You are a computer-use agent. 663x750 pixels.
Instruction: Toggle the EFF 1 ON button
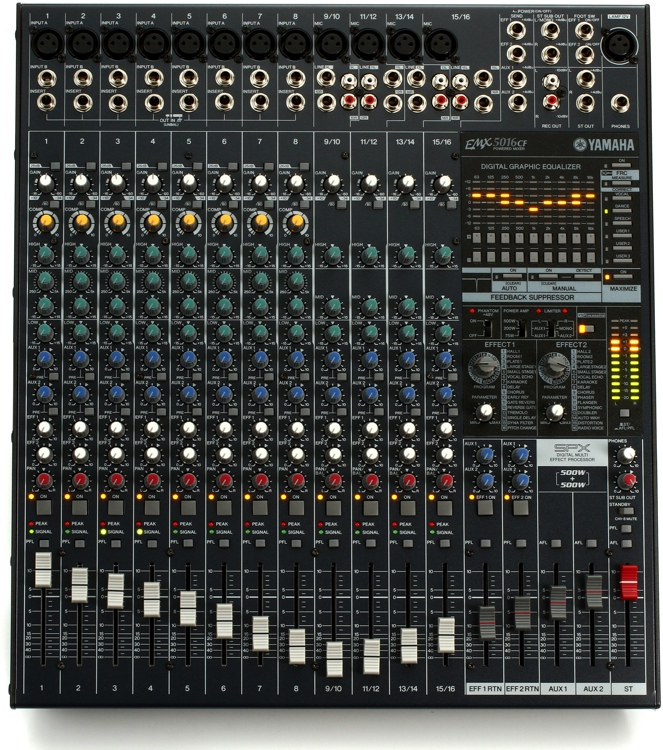click(485, 508)
